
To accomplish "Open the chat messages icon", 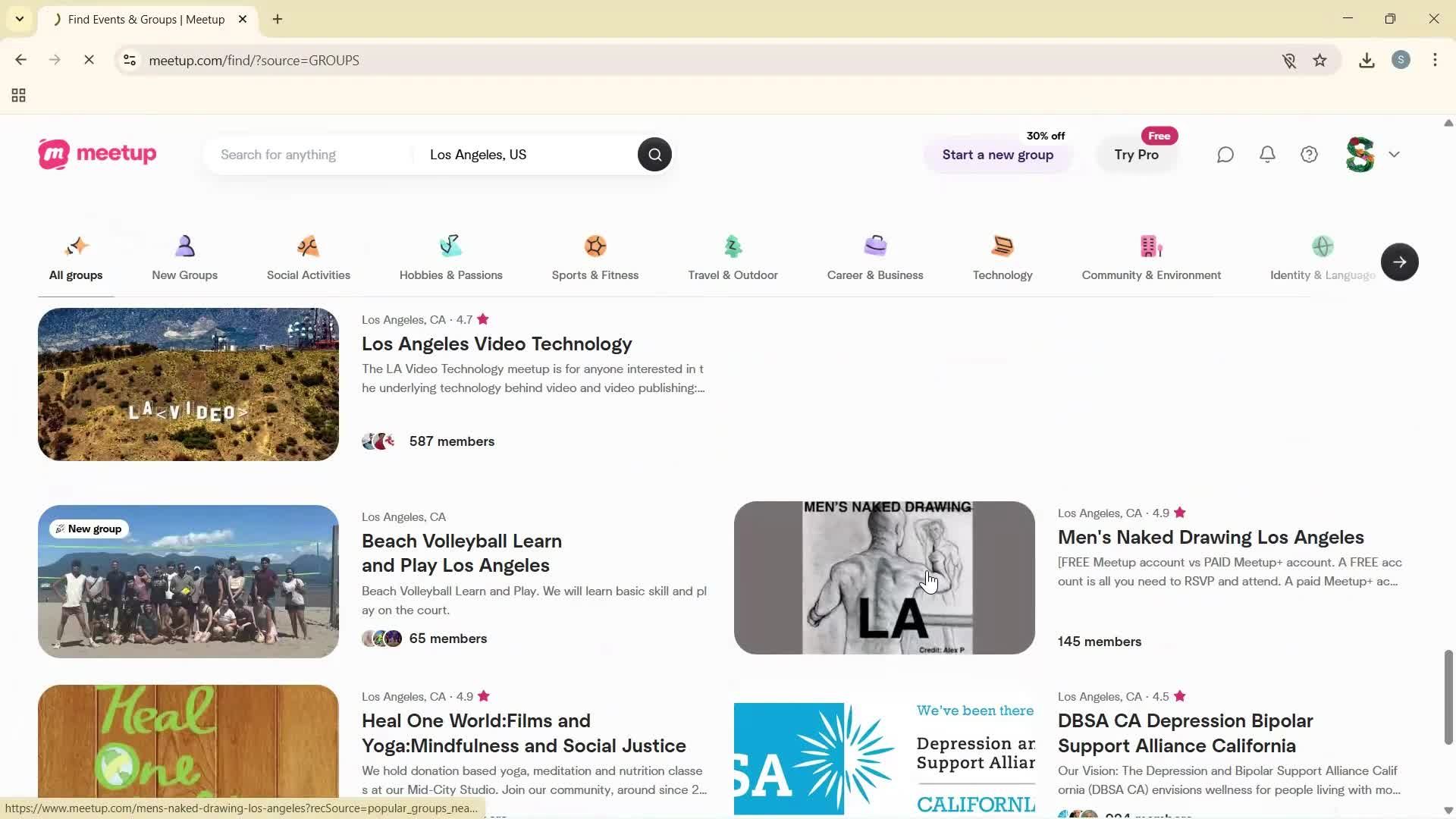I will pos(1225,154).
